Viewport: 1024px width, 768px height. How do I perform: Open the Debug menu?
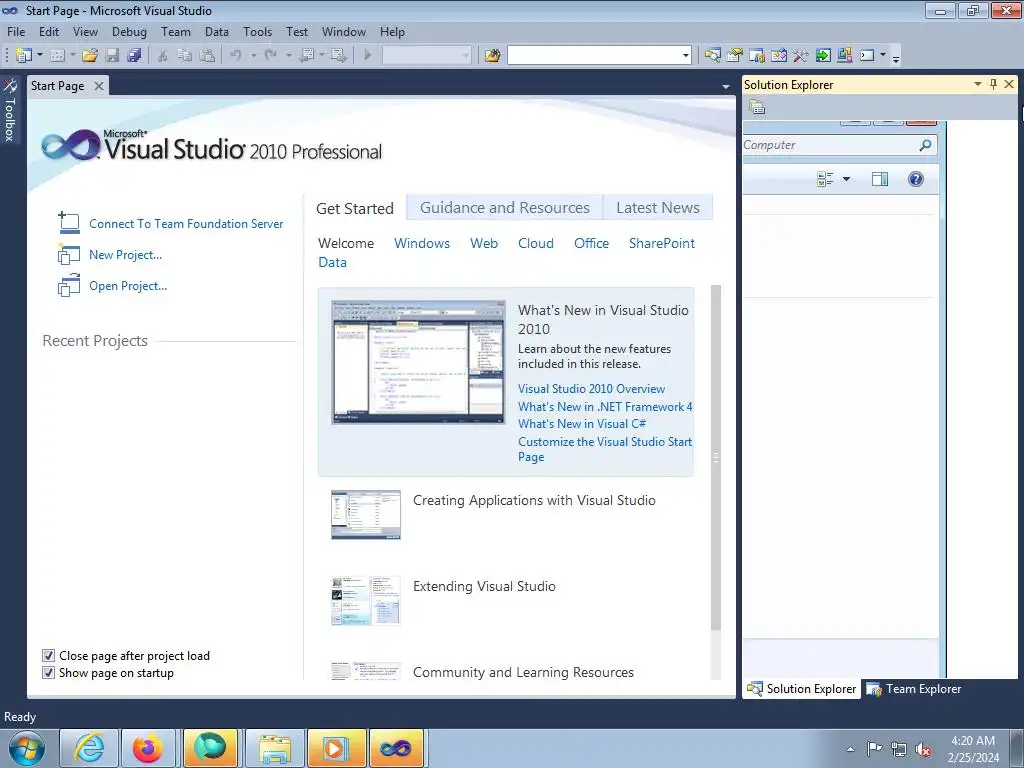tap(129, 31)
